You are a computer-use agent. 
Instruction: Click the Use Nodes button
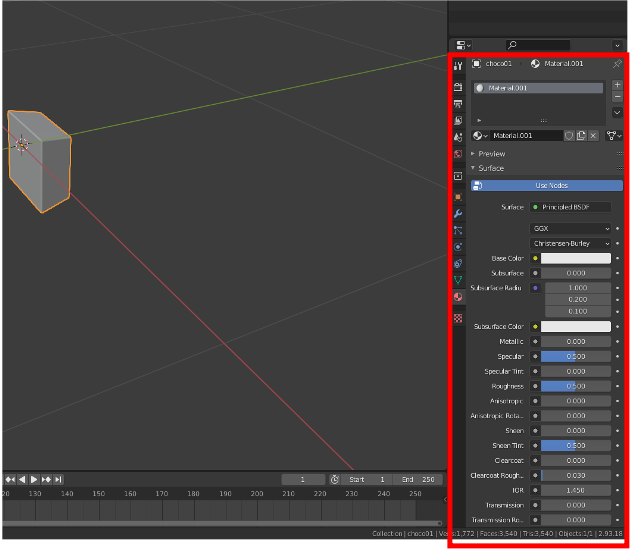click(x=552, y=186)
